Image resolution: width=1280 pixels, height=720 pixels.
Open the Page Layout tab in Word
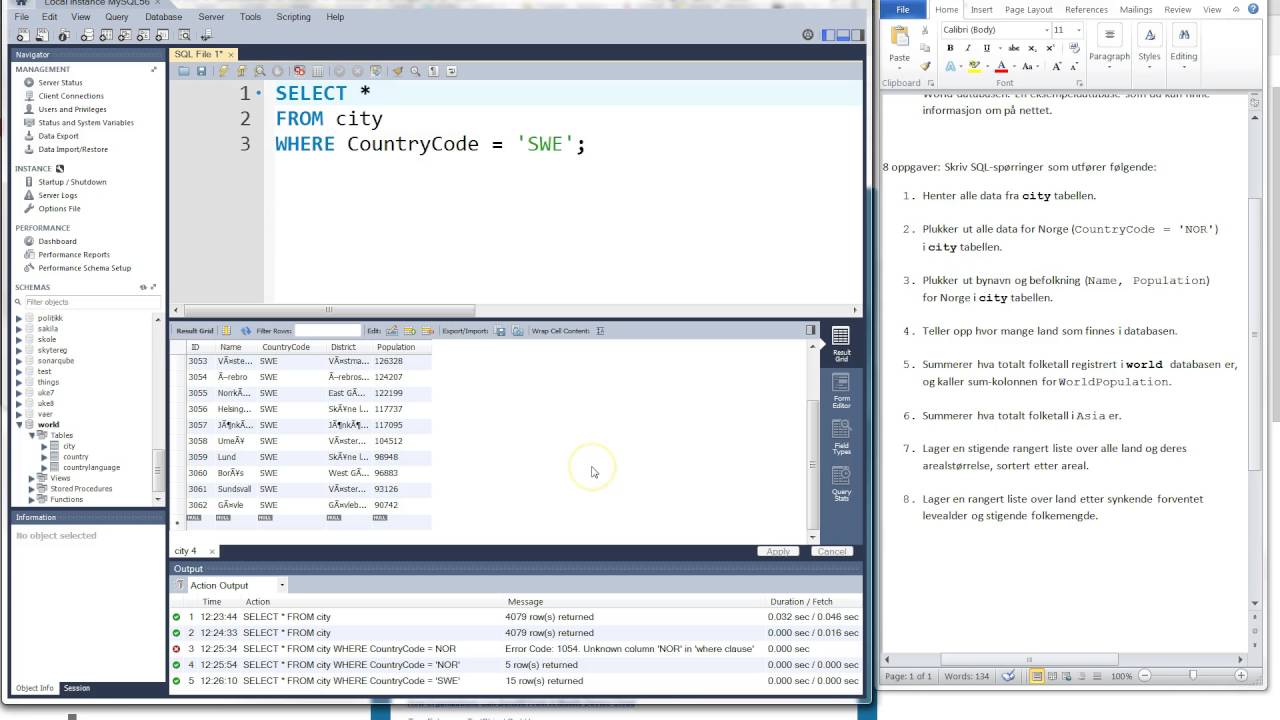(1028, 10)
